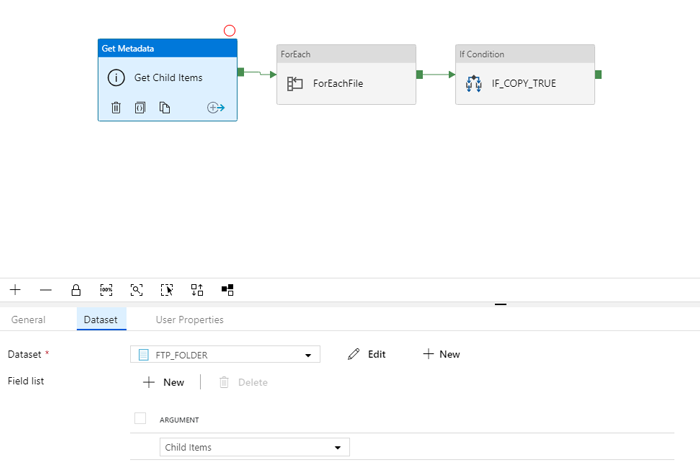Screen dimensions: 700x469
Task: Click the panel collapse handle bar
Action: (500, 304)
